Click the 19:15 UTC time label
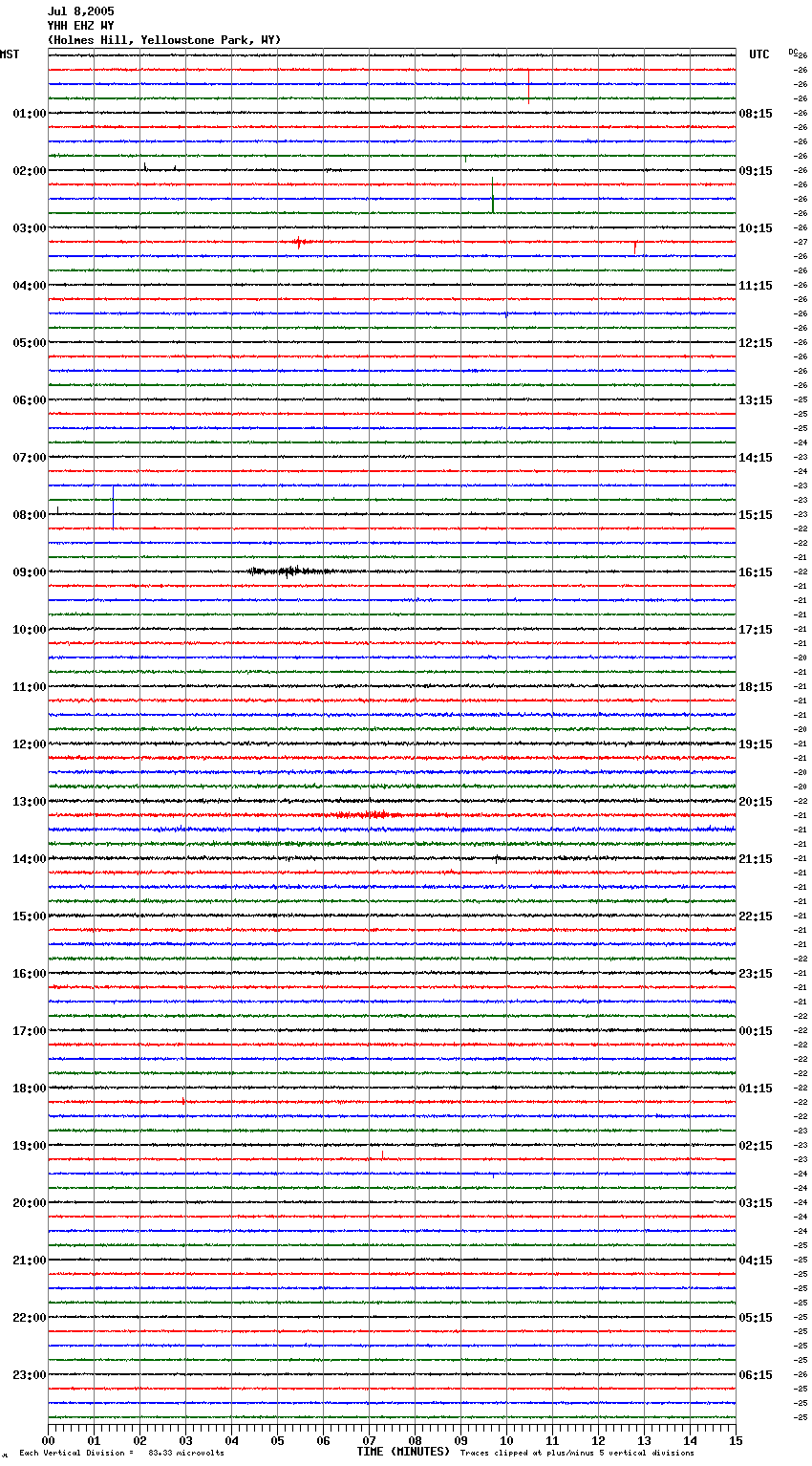Viewport: 812px width, 1466px height. pyautogui.click(x=756, y=744)
